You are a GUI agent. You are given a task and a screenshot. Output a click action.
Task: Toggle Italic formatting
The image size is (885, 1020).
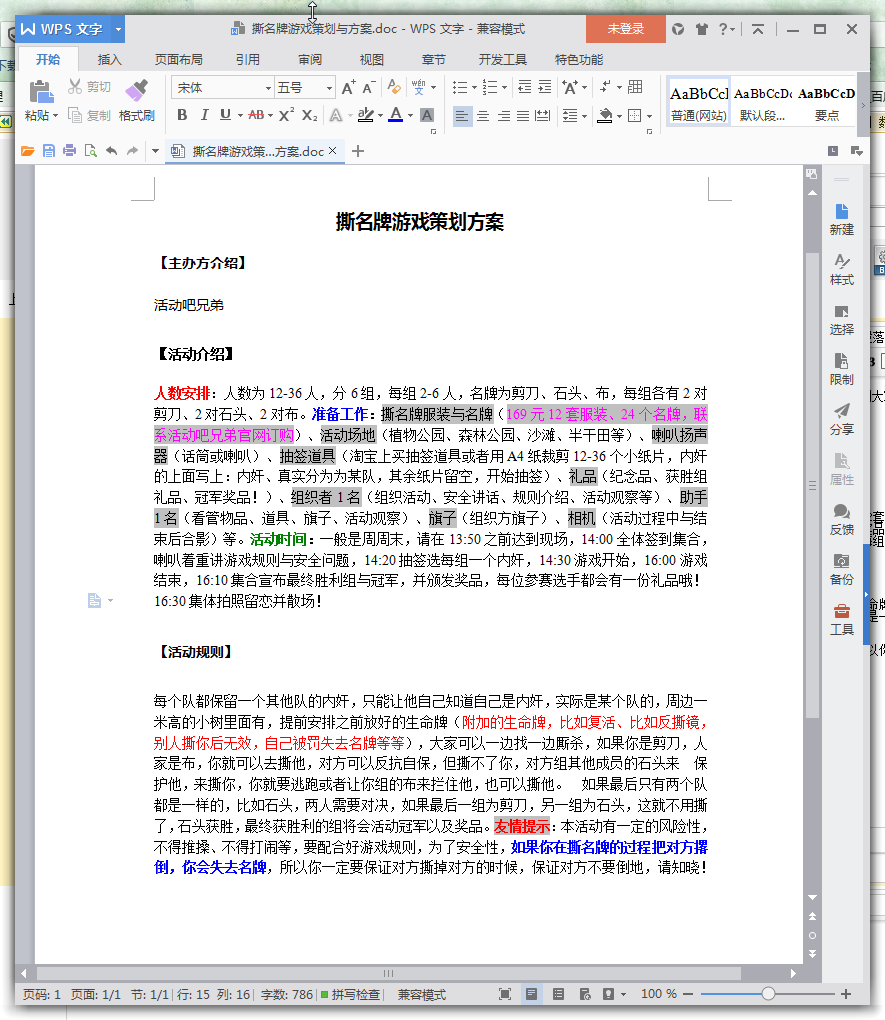coord(204,115)
